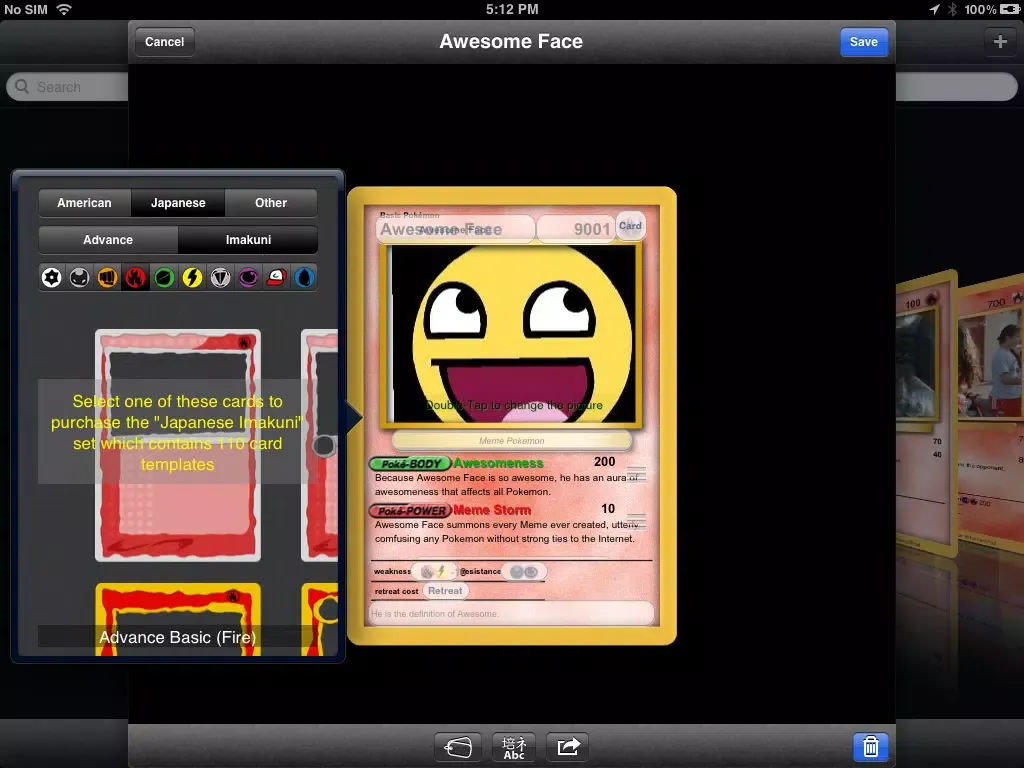
Task: Switch to the American templates tab
Action: pyautogui.click(x=84, y=203)
